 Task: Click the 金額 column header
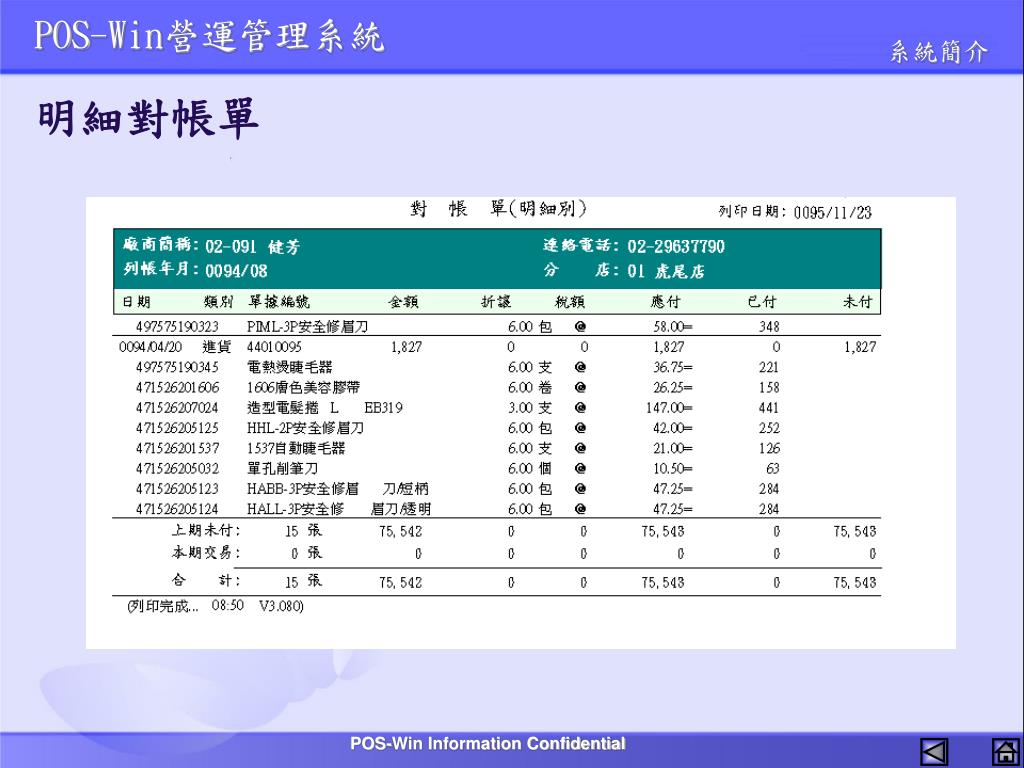(403, 302)
